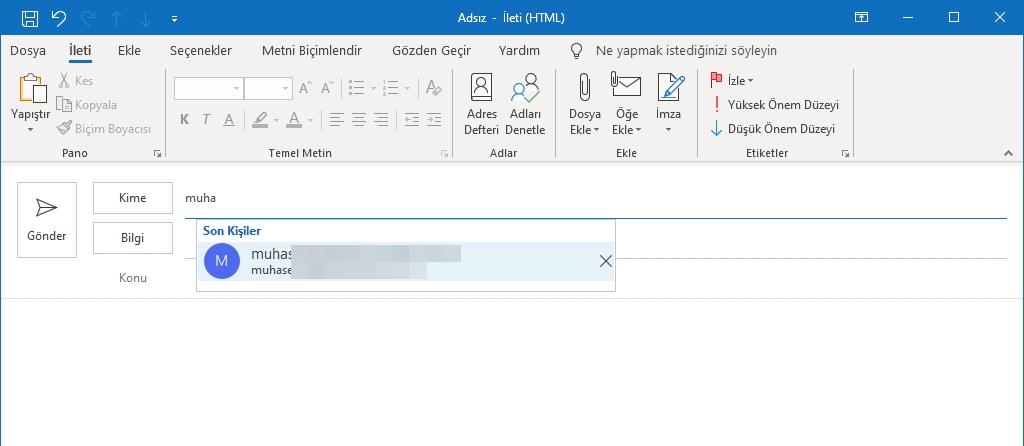The width and height of the screenshot is (1024, 446).
Task: Open the Adres Defteri address book
Action: (481, 104)
